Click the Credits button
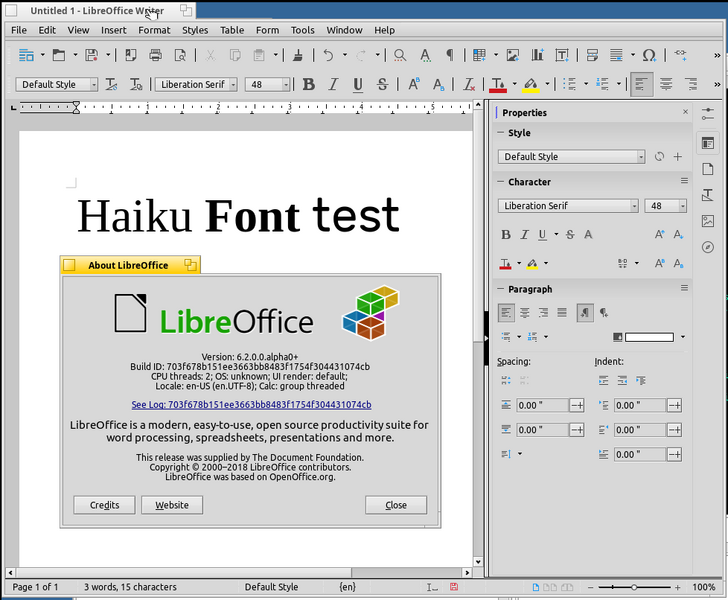Image resolution: width=728 pixels, height=600 pixels. [x=104, y=505]
